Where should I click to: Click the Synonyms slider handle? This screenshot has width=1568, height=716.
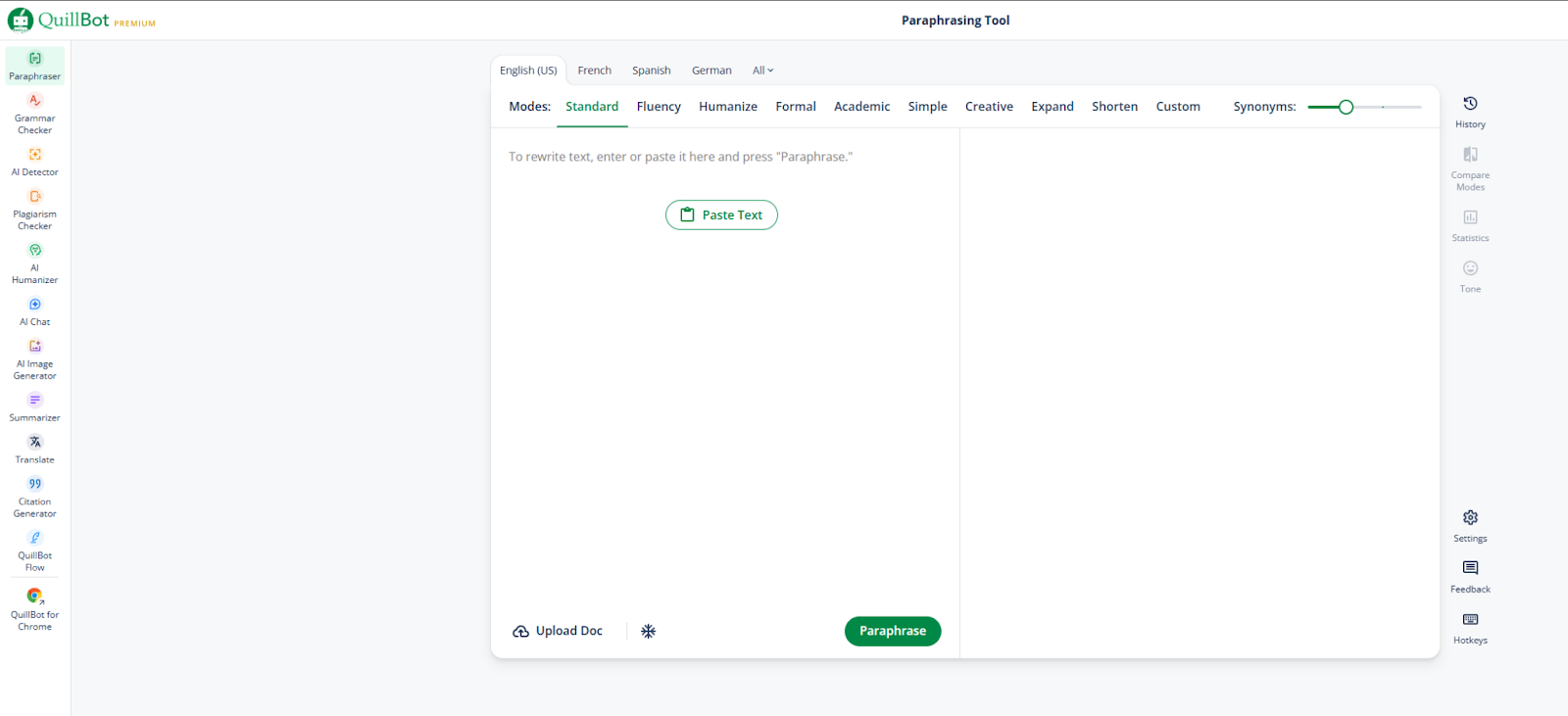click(1346, 107)
